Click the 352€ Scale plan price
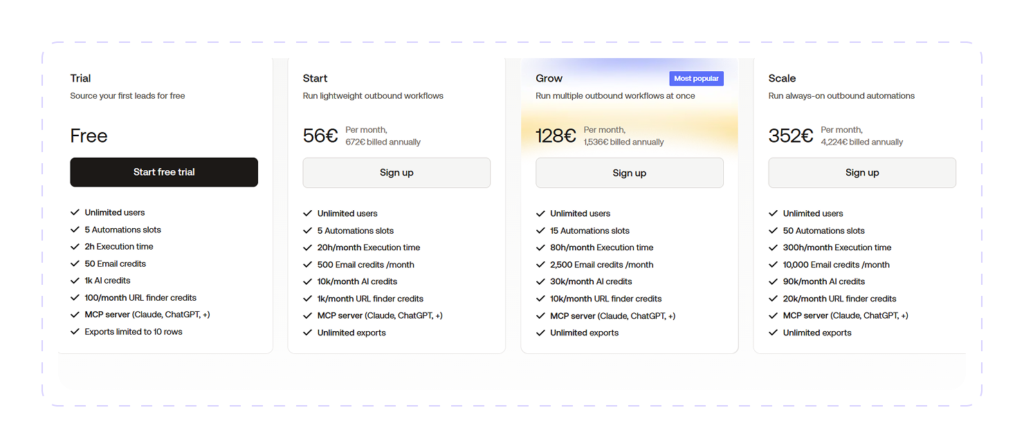The image size is (1024, 448). (x=791, y=136)
